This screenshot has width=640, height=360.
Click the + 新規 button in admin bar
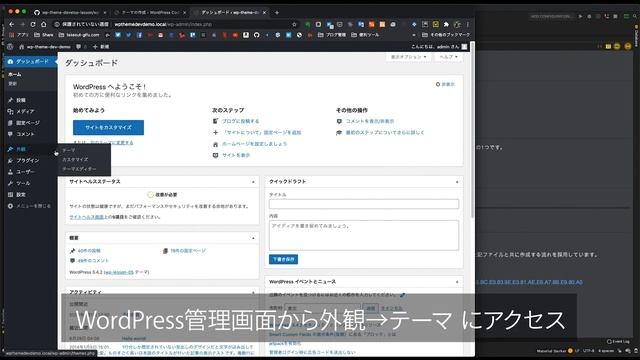click(x=101, y=47)
